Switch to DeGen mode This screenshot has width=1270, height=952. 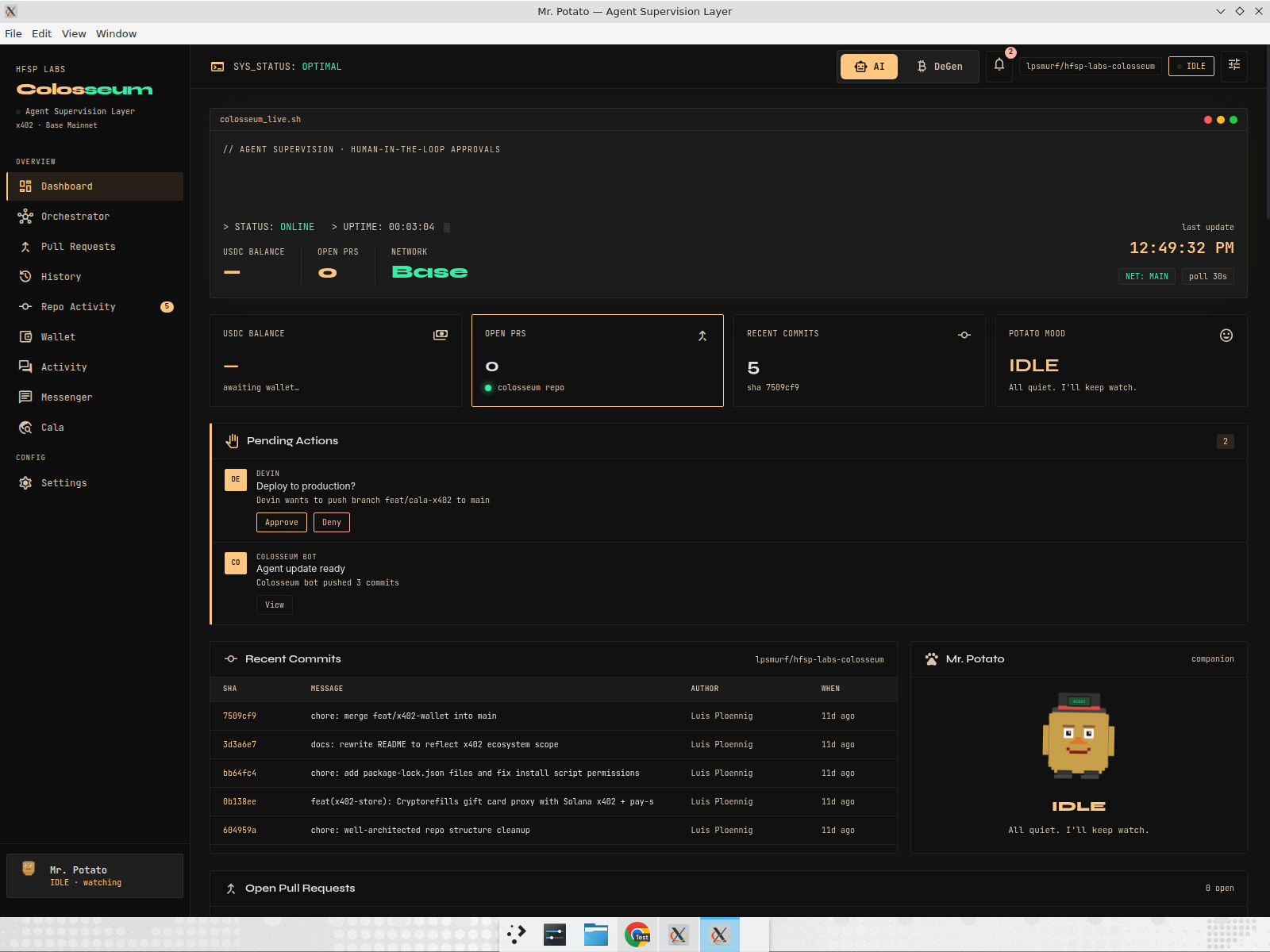[x=940, y=67]
